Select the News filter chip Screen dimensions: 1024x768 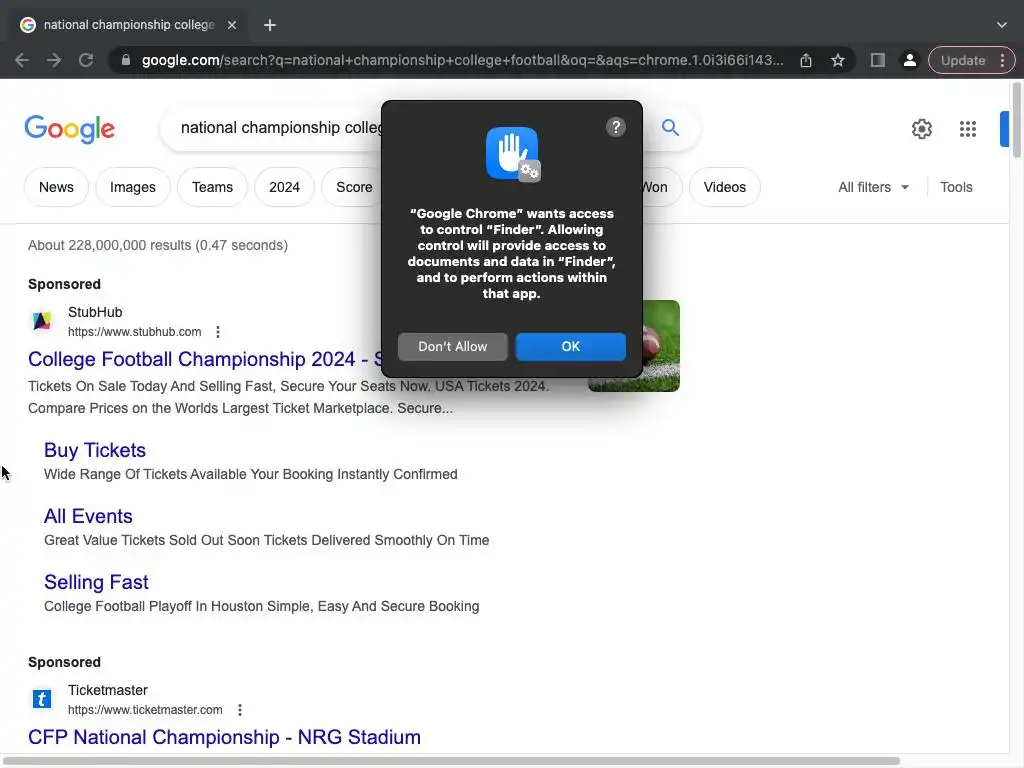[56, 187]
